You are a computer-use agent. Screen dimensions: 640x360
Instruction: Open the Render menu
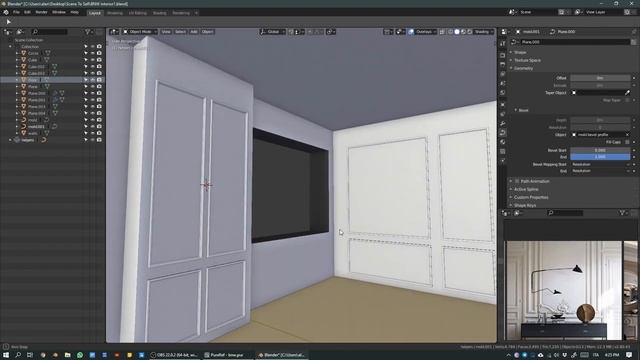[x=41, y=12]
